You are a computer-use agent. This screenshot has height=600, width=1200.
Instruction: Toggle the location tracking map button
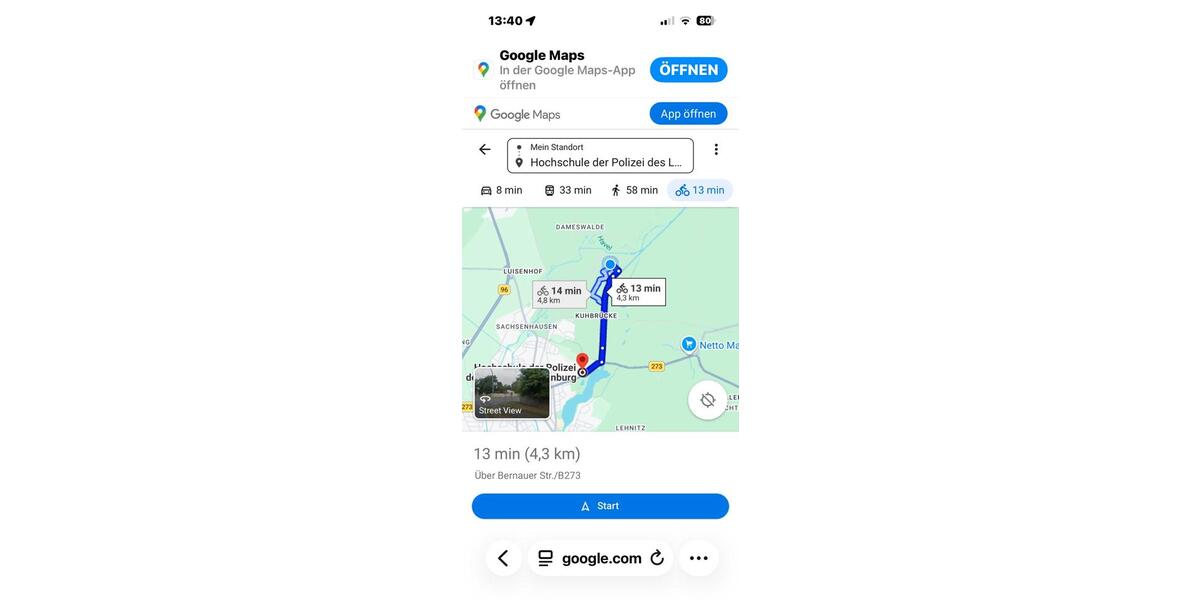708,400
